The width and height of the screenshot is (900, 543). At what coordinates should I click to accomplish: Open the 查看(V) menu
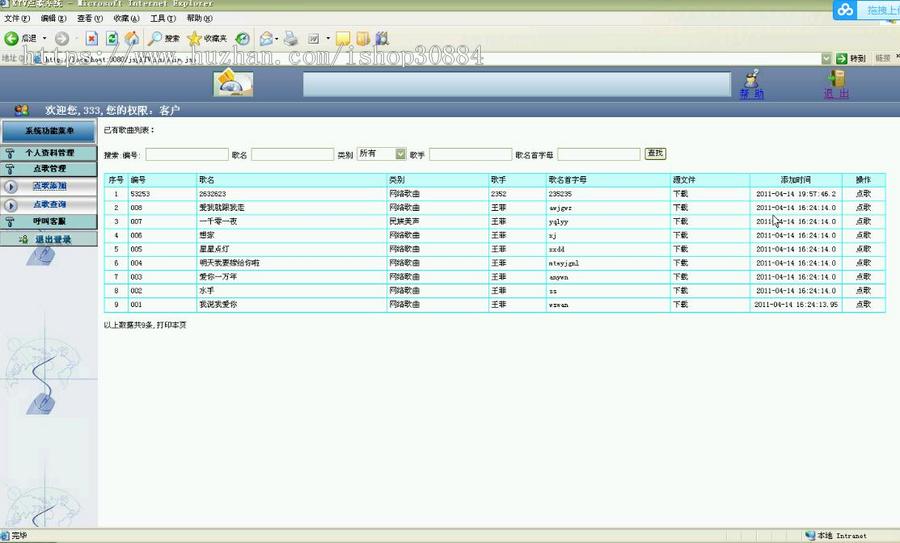pos(90,18)
